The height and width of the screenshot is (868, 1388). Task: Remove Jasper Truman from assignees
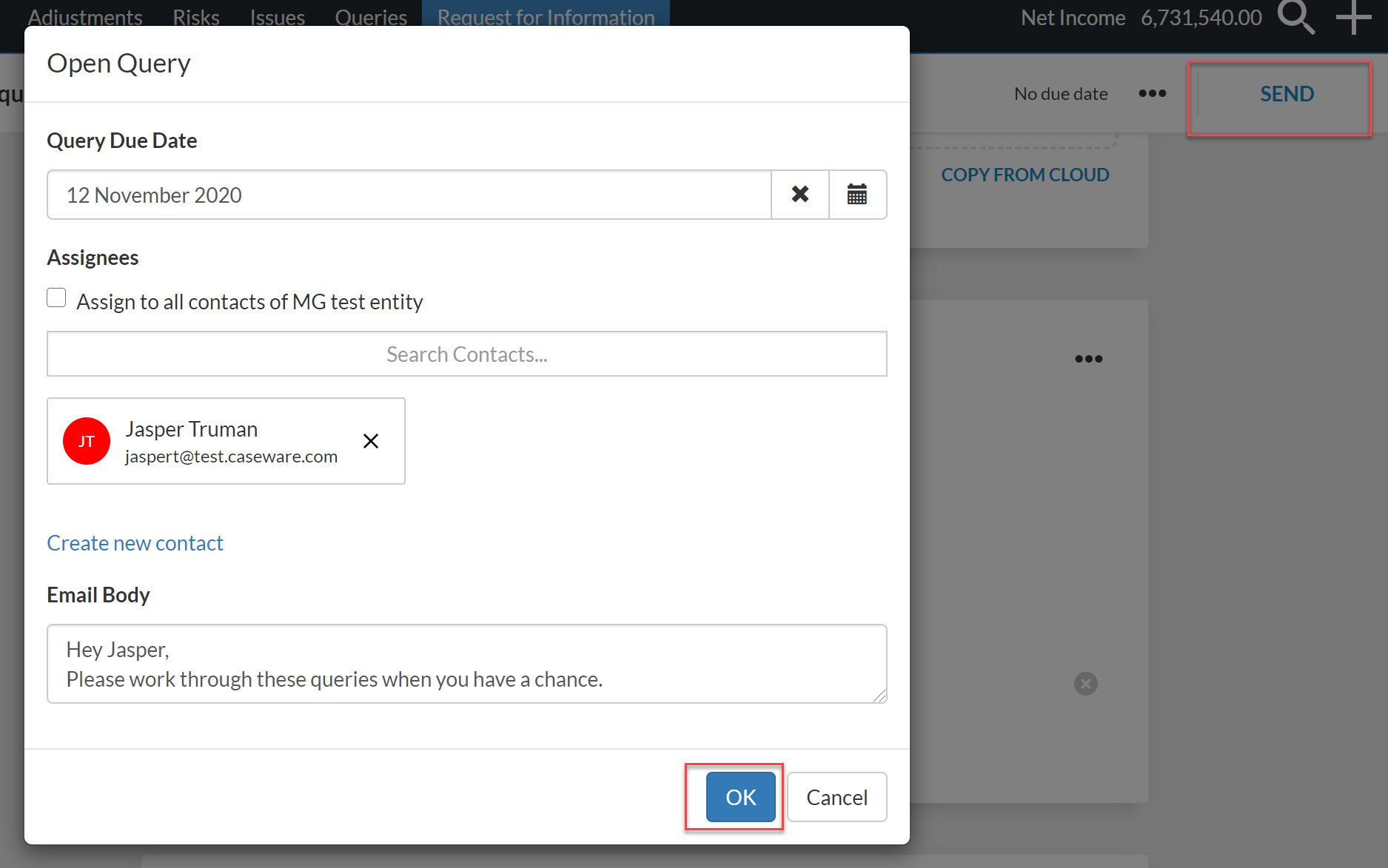[371, 441]
